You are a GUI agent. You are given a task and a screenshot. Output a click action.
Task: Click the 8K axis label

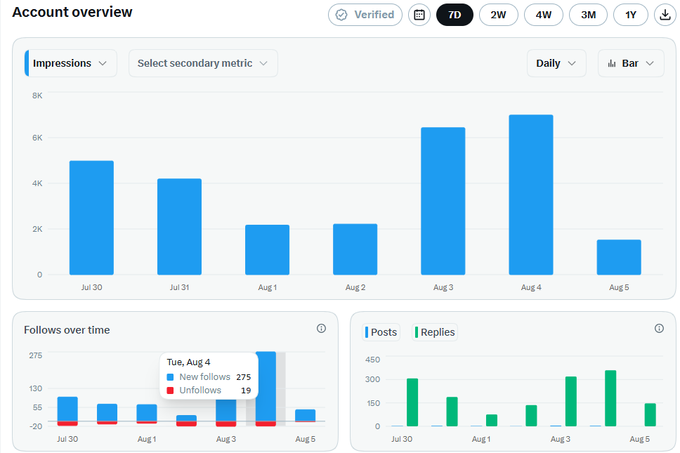(x=37, y=95)
